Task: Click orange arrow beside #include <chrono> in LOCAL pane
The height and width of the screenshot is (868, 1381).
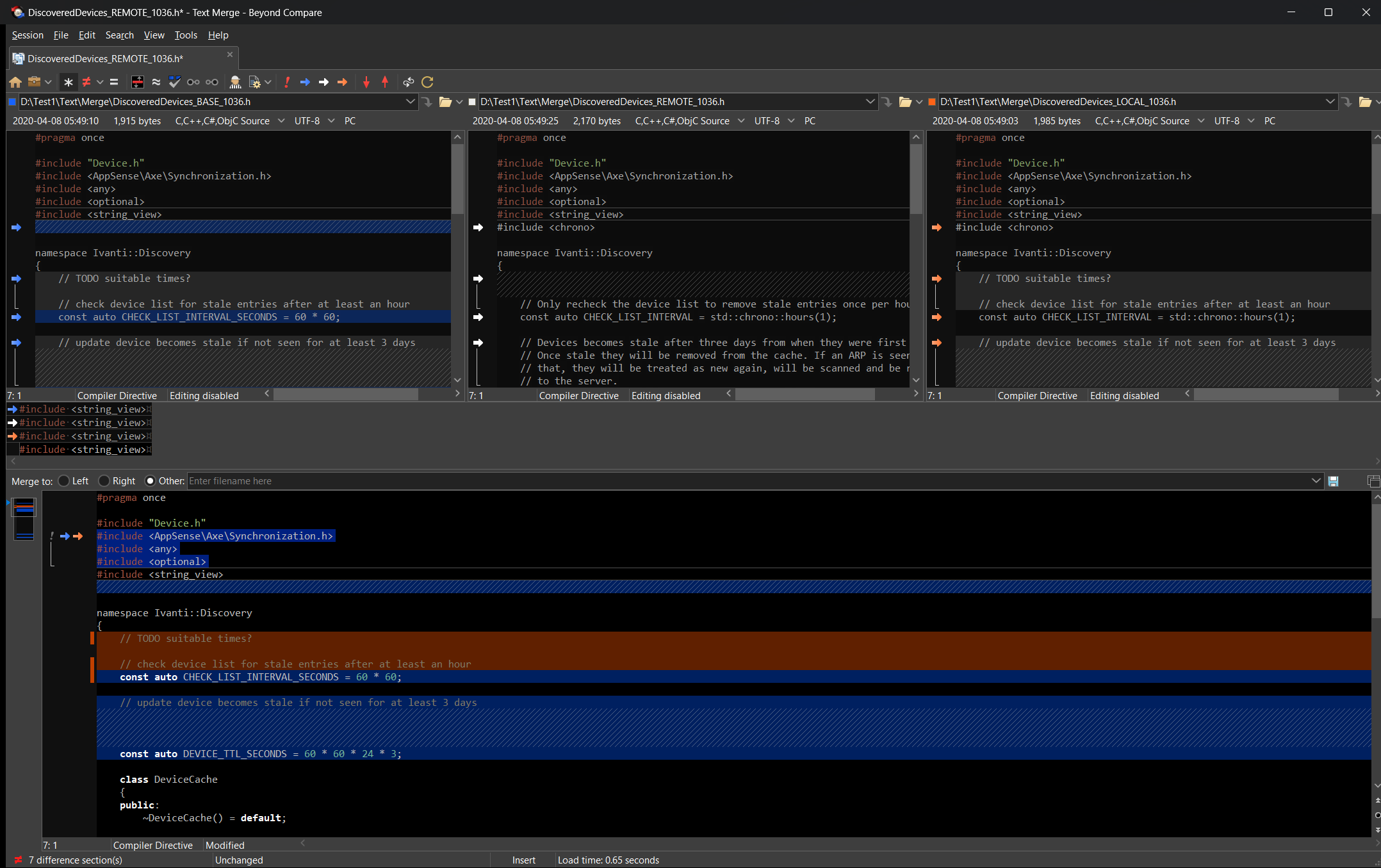Action: pyautogui.click(x=936, y=227)
